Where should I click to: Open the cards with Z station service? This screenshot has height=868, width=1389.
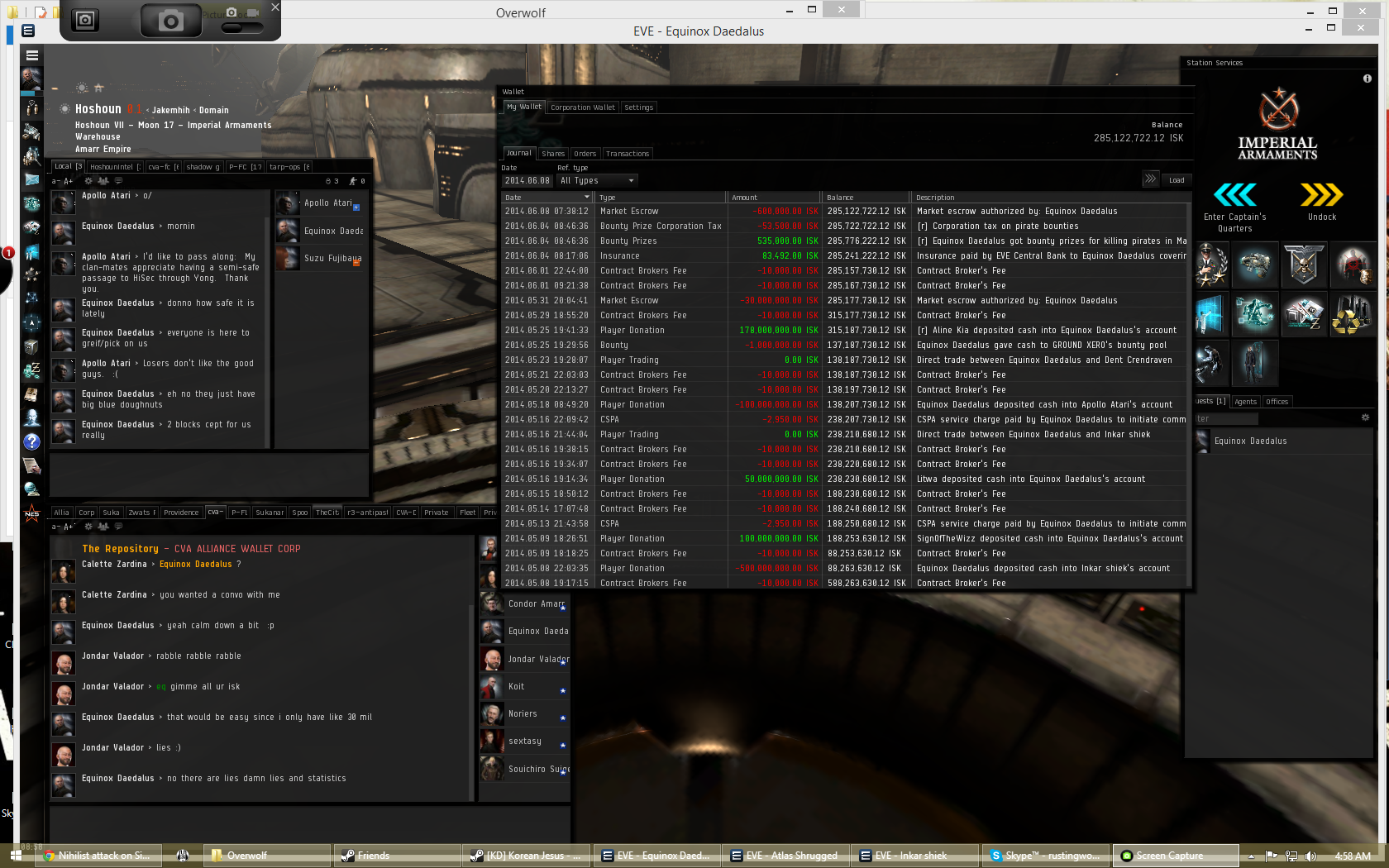(x=1304, y=314)
